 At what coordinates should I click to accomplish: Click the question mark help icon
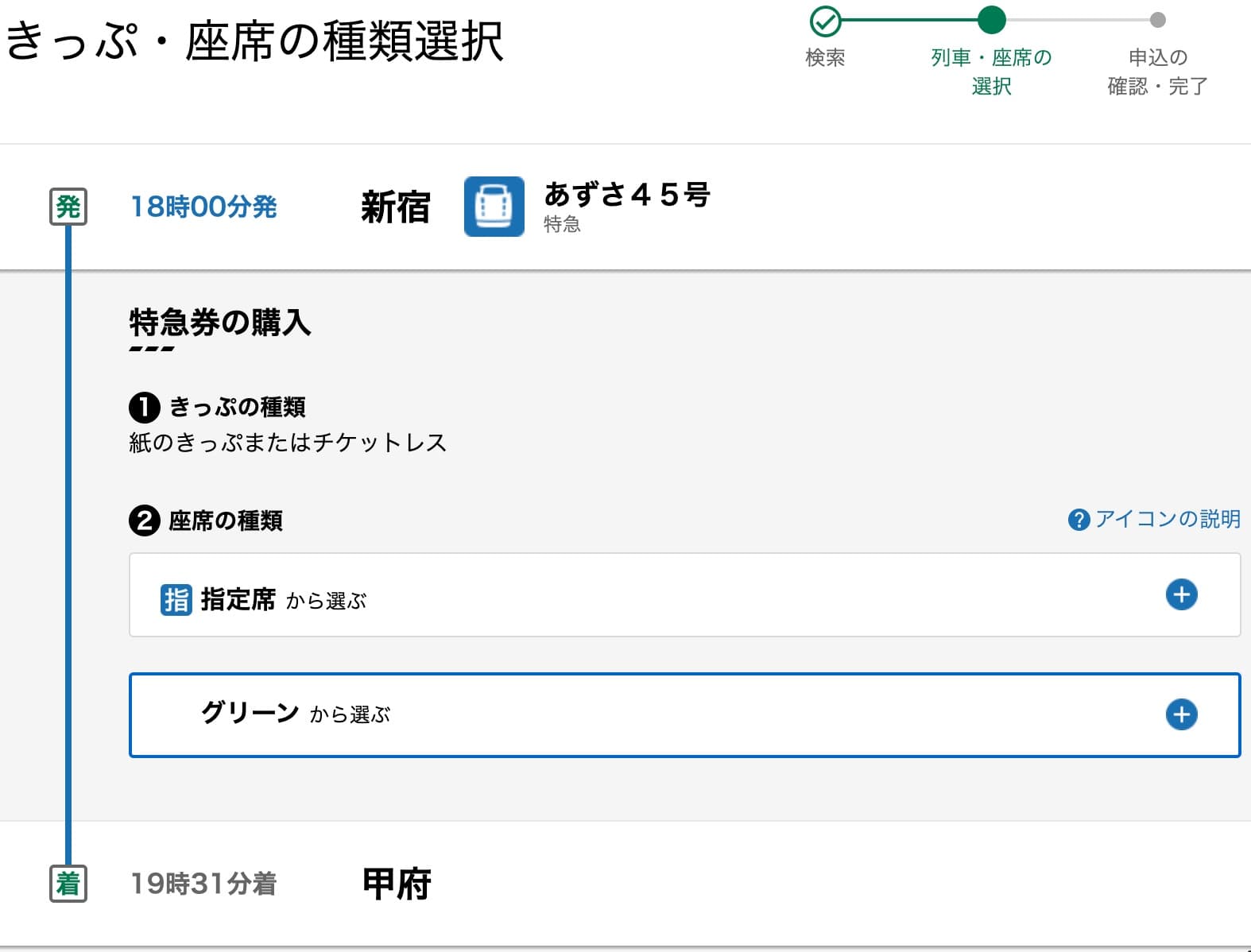[1079, 520]
